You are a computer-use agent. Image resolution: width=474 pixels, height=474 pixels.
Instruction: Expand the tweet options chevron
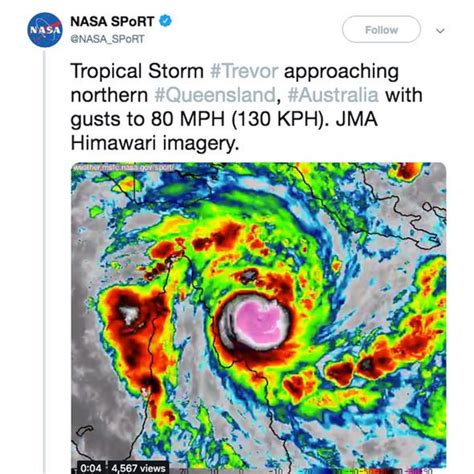tap(440, 31)
